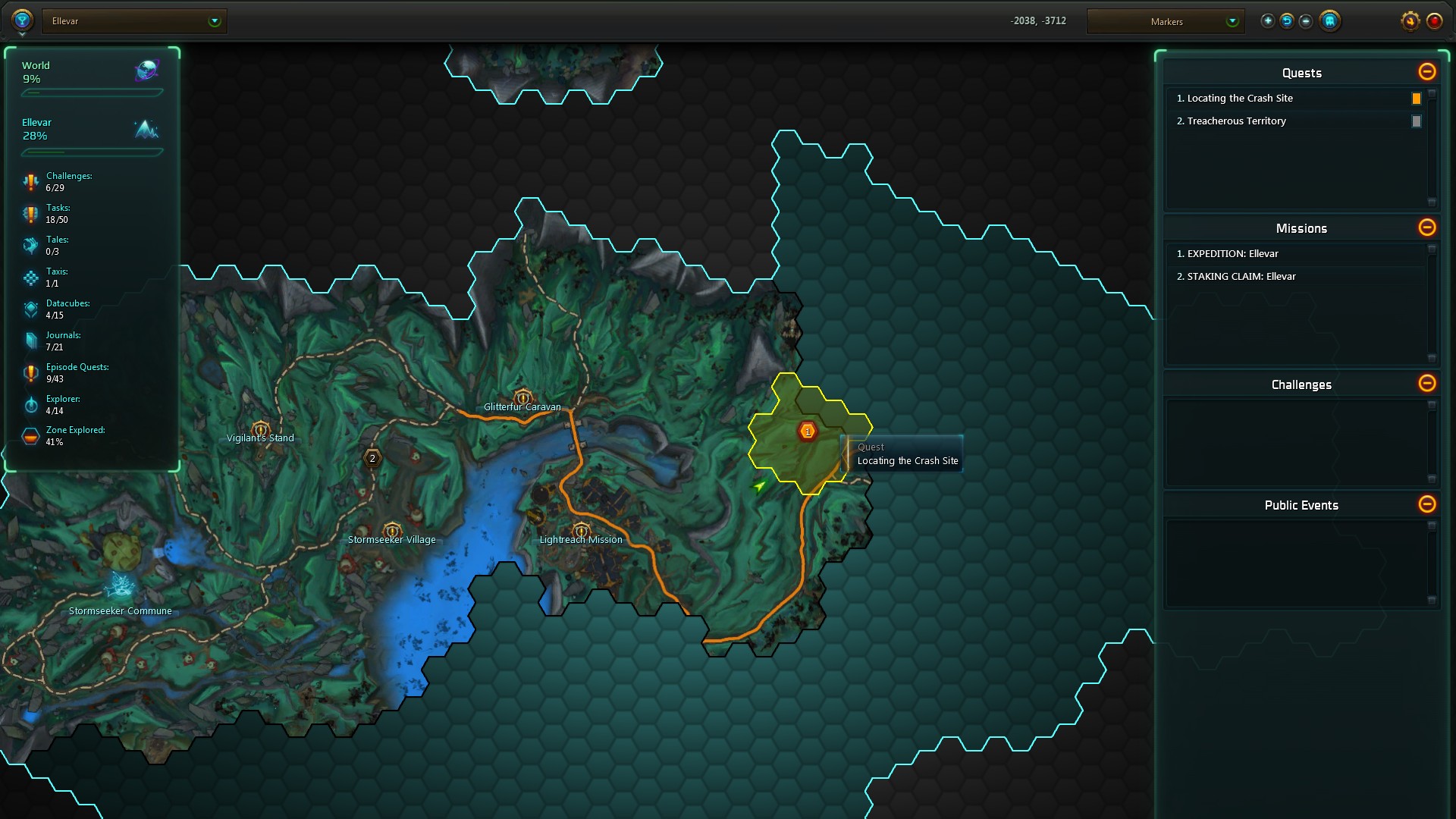Viewport: 1456px width, 819px height.
Task: Collapse the Challenges panel section
Action: [1426, 384]
